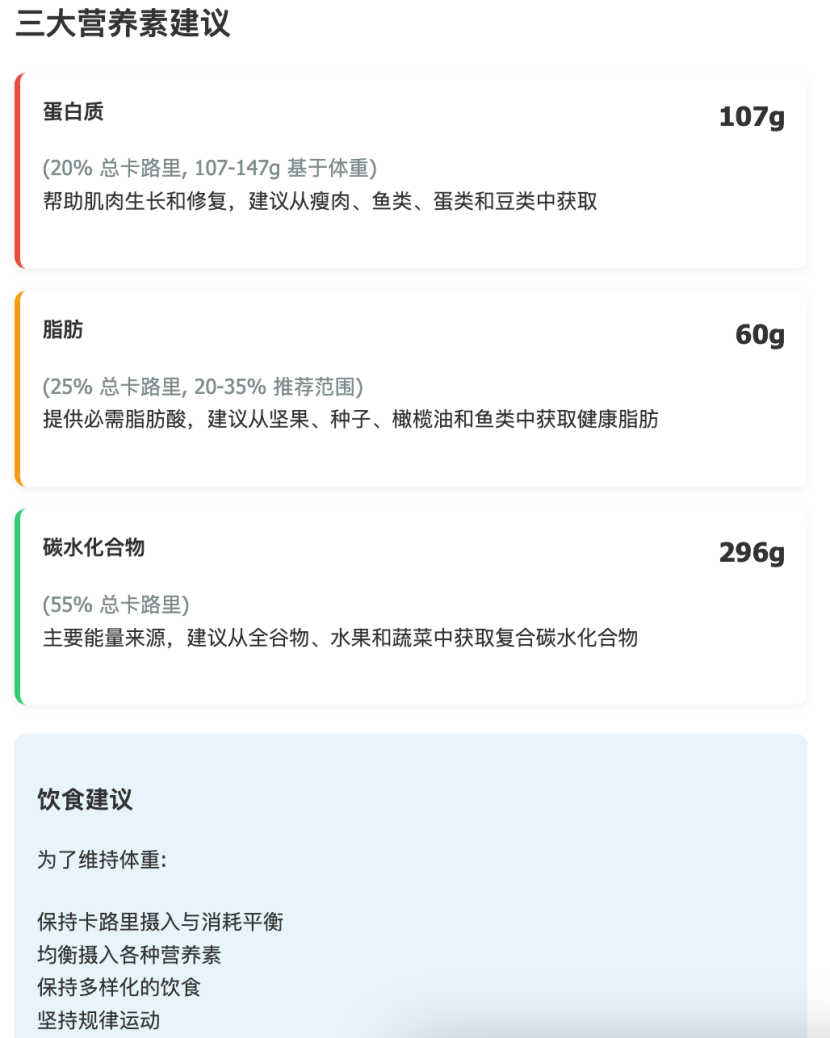Click the red accent bar of the protein card
Screen dimensions: 830x1038
point(19,170)
